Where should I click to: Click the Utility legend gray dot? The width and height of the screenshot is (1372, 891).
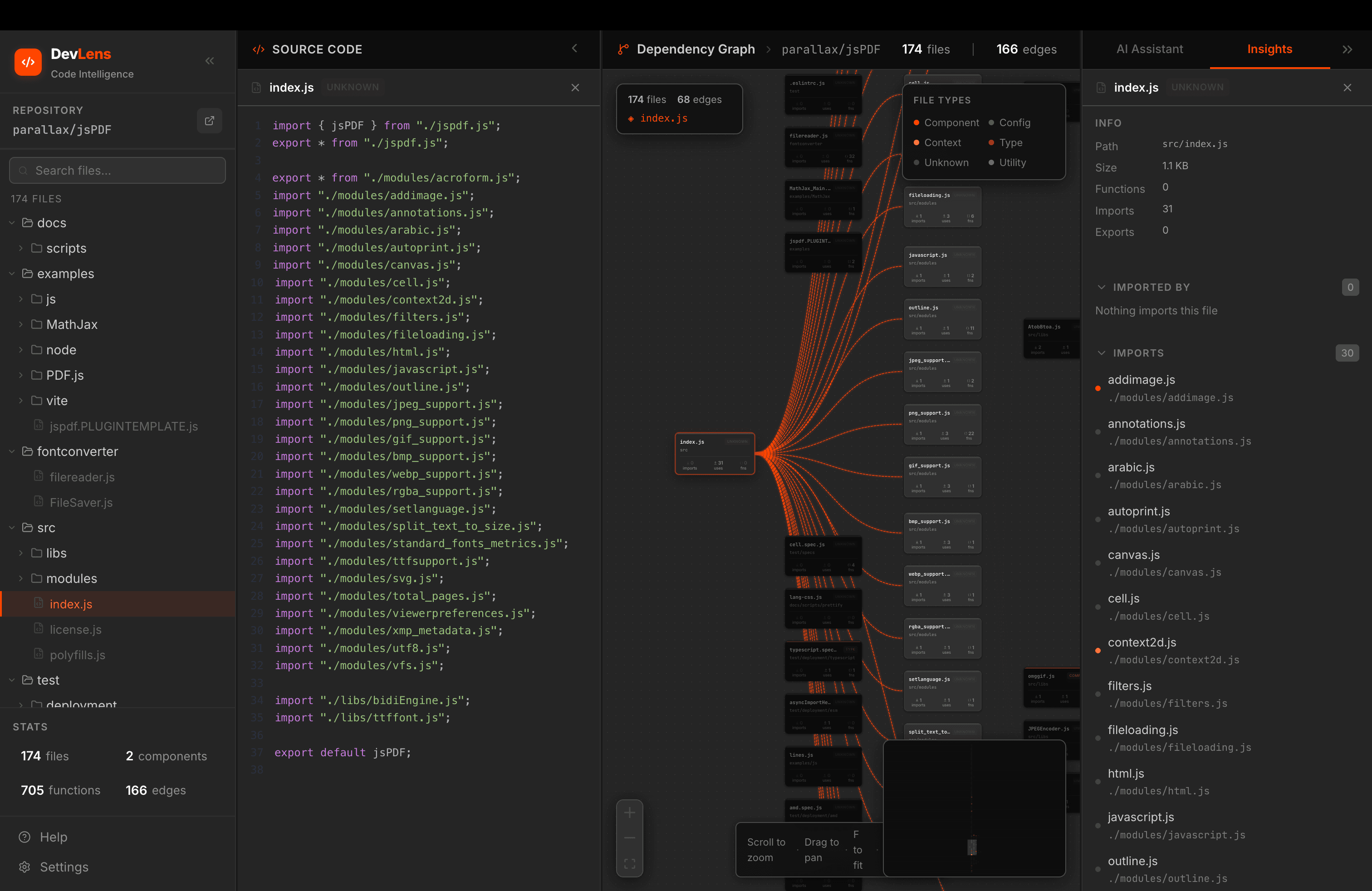pos(991,162)
